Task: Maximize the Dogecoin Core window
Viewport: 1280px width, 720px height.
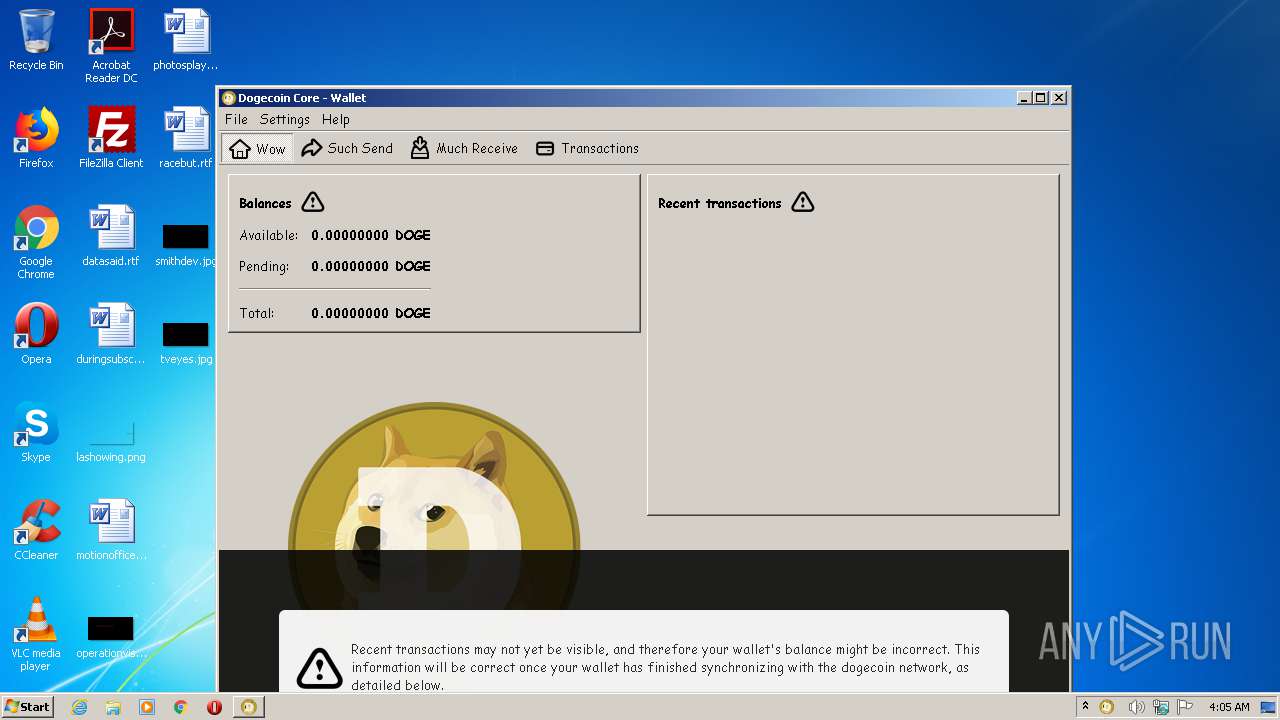Action: point(1041,98)
